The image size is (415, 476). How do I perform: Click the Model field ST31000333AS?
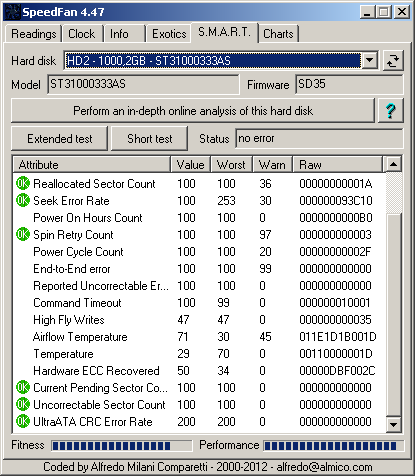(x=143, y=84)
